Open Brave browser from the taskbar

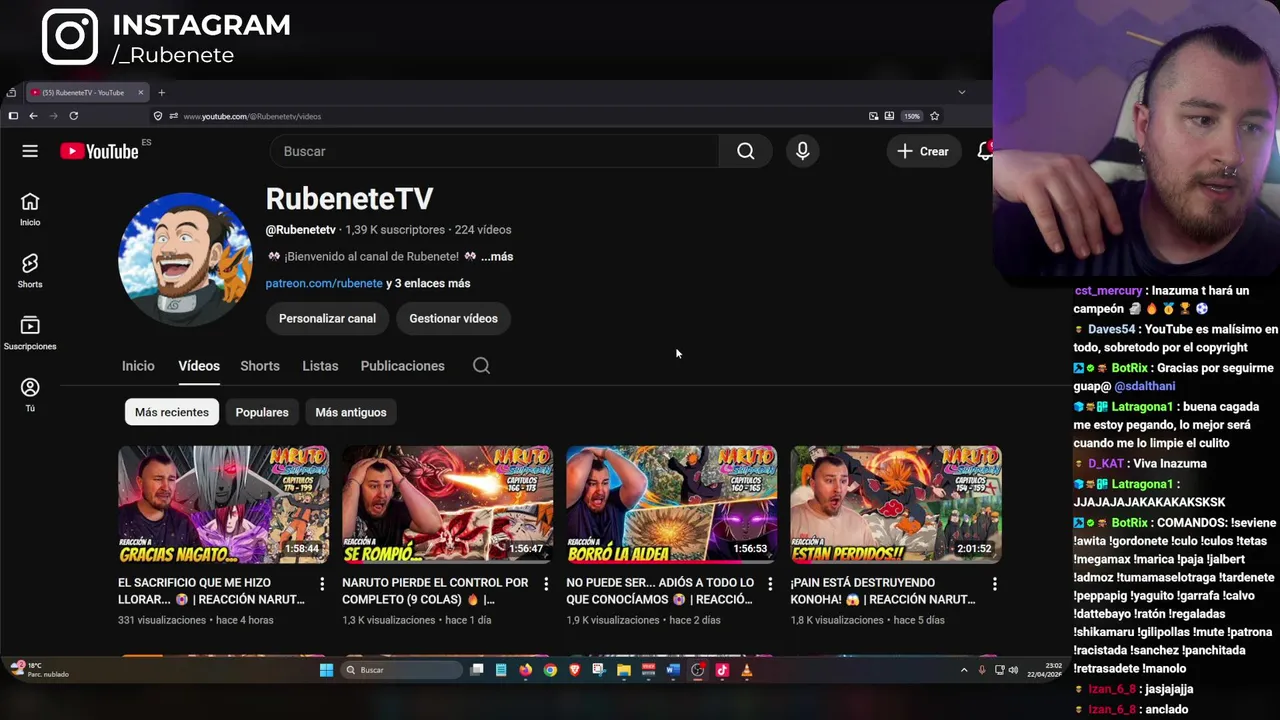pos(574,670)
